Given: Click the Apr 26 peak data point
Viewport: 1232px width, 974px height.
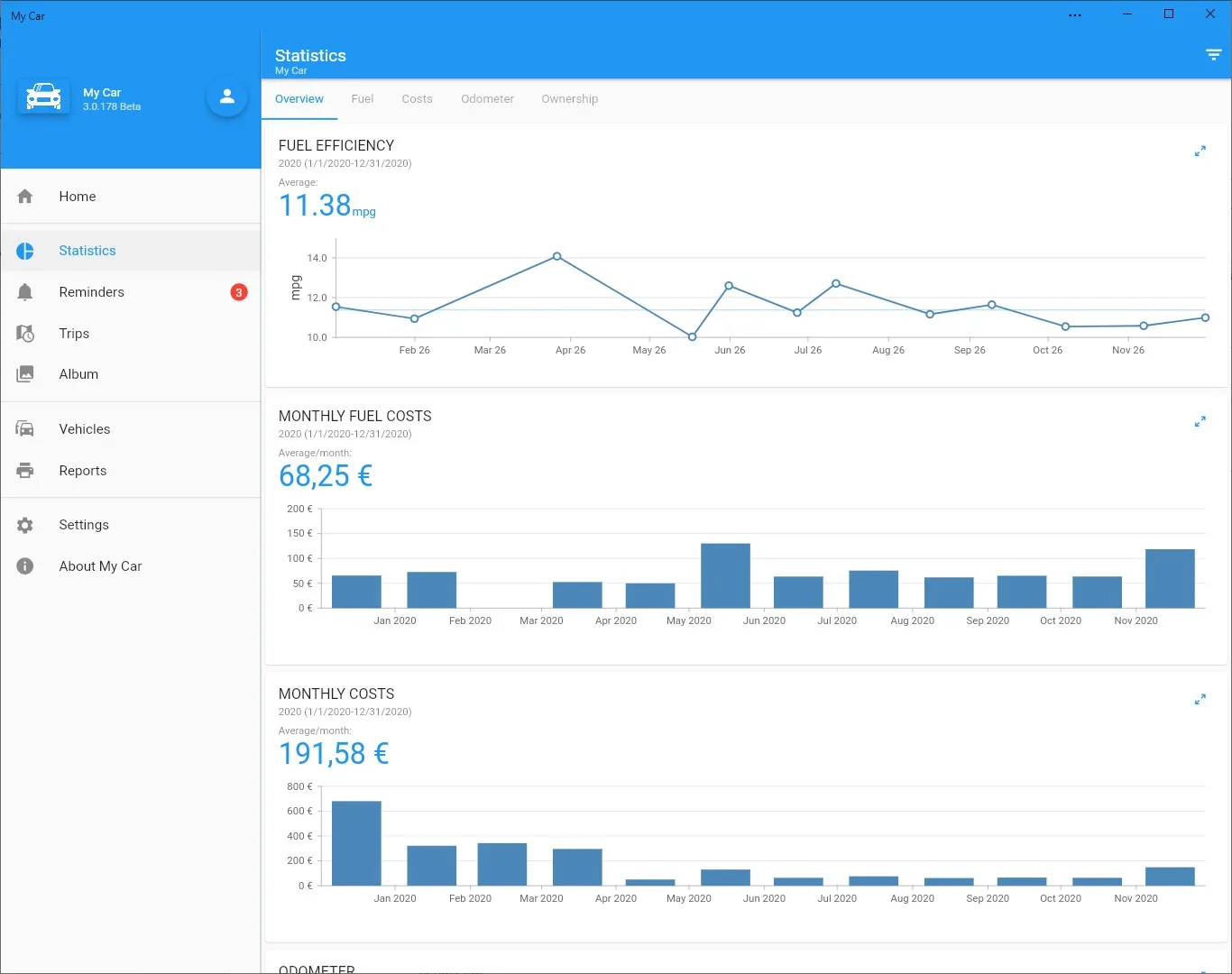Looking at the screenshot, I should (557, 257).
